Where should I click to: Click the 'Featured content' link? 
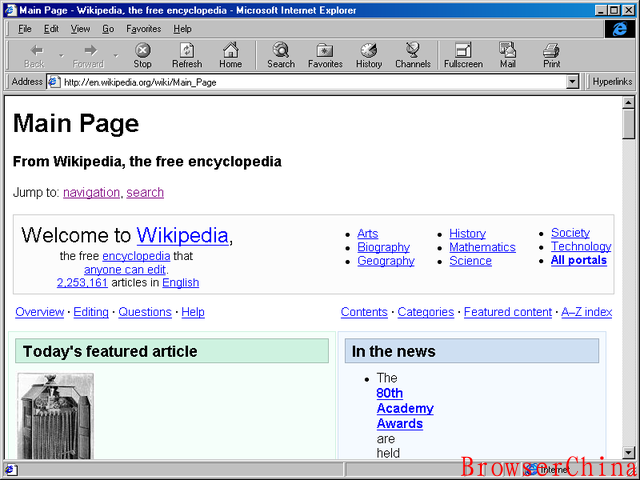(x=508, y=312)
